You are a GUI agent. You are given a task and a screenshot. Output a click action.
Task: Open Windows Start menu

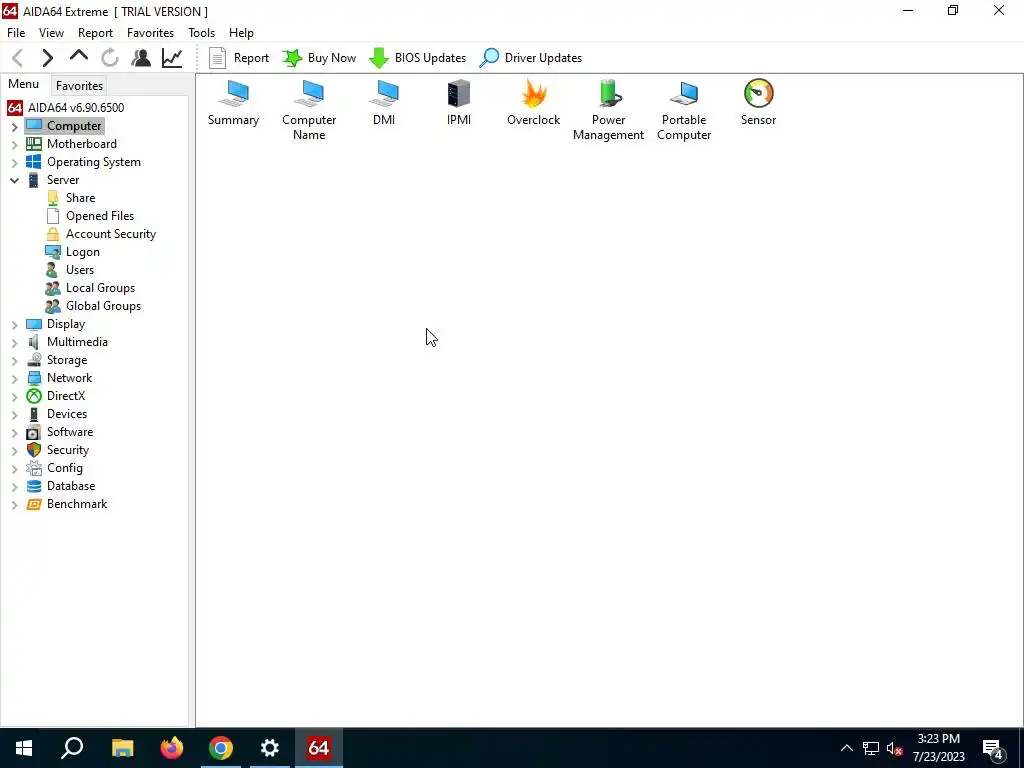[24, 748]
